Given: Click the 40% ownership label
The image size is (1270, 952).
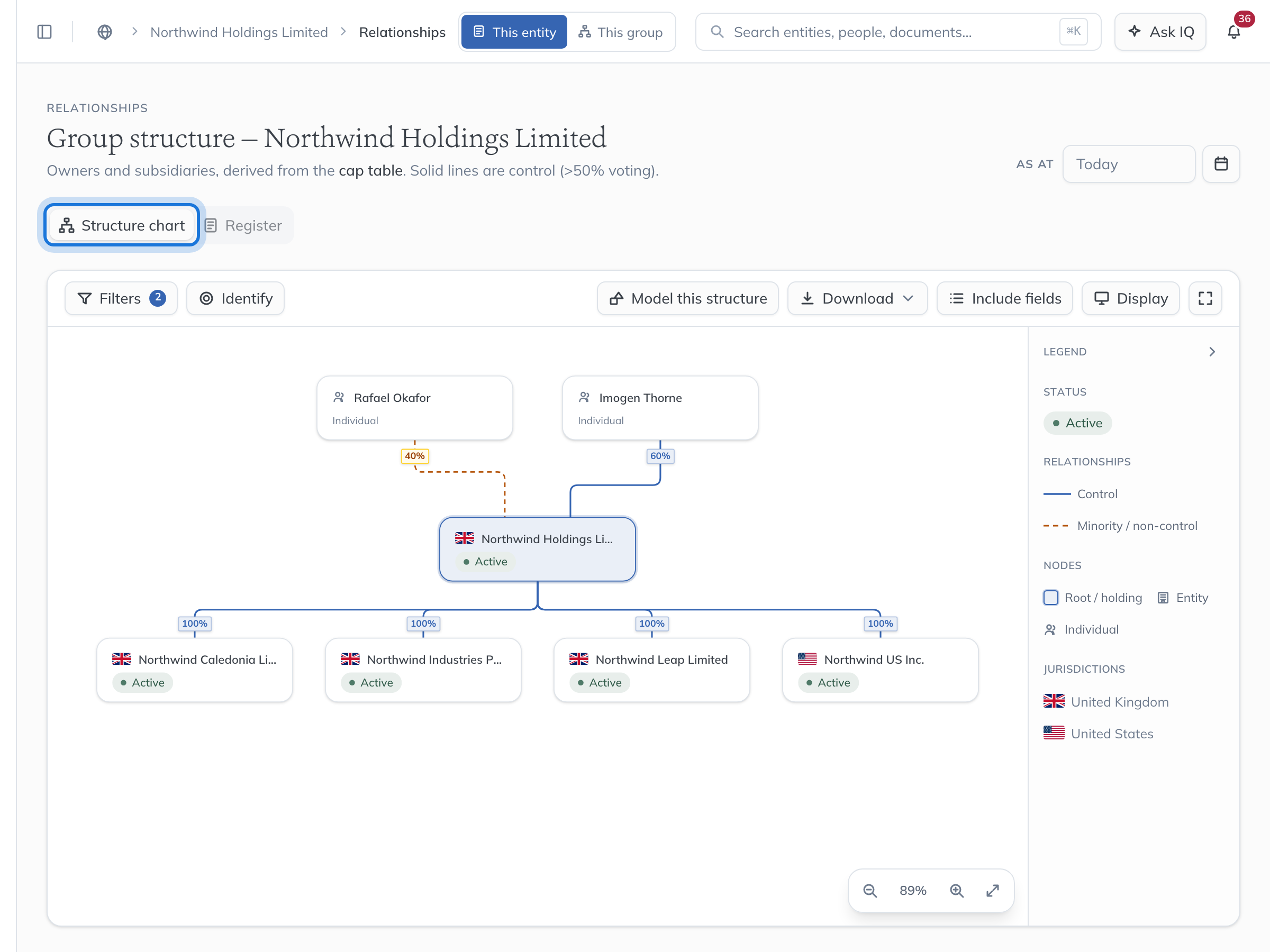Looking at the screenshot, I should click(x=414, y=455).
